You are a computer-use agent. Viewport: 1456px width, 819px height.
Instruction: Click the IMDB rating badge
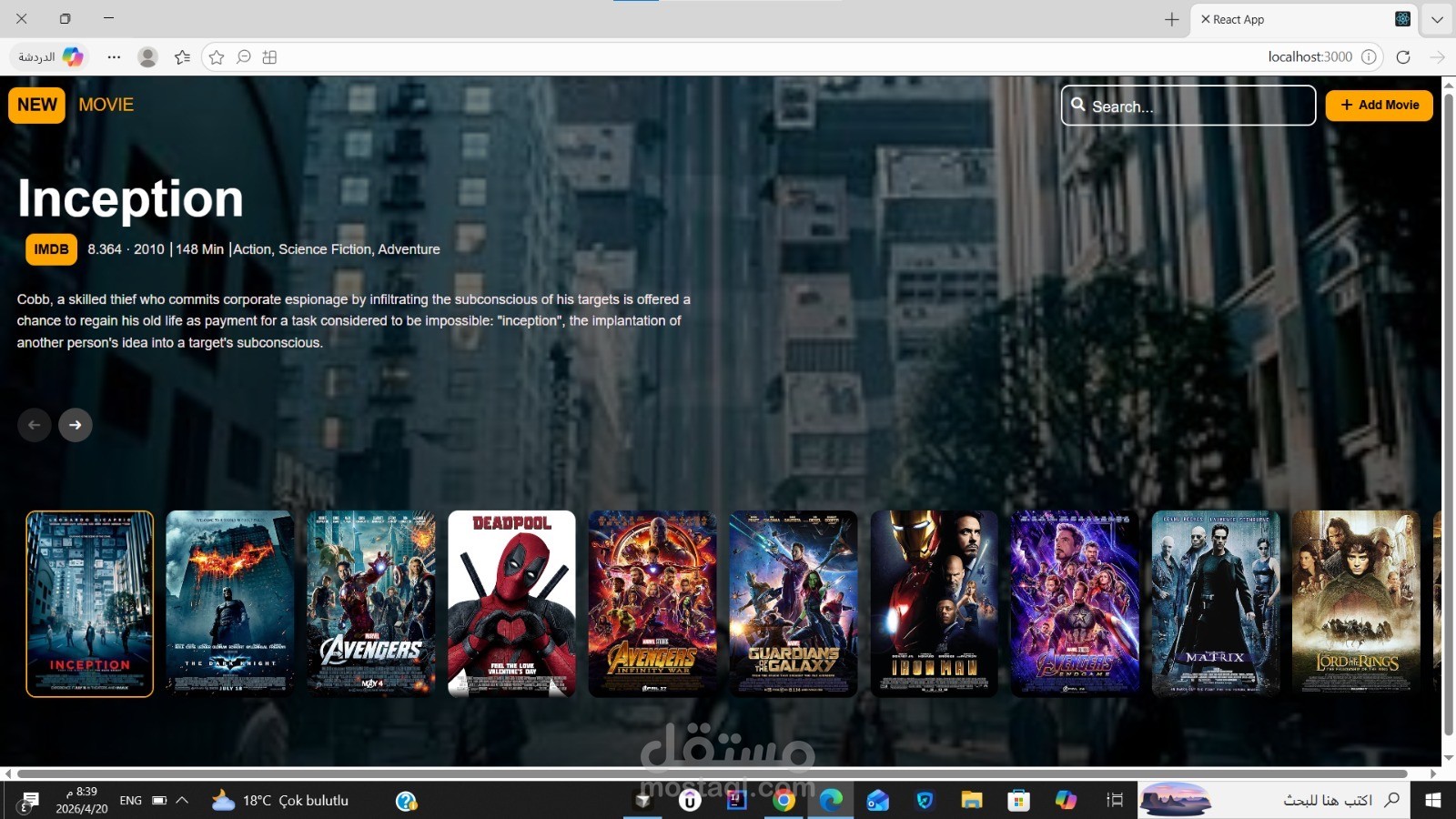pos(51,249)
